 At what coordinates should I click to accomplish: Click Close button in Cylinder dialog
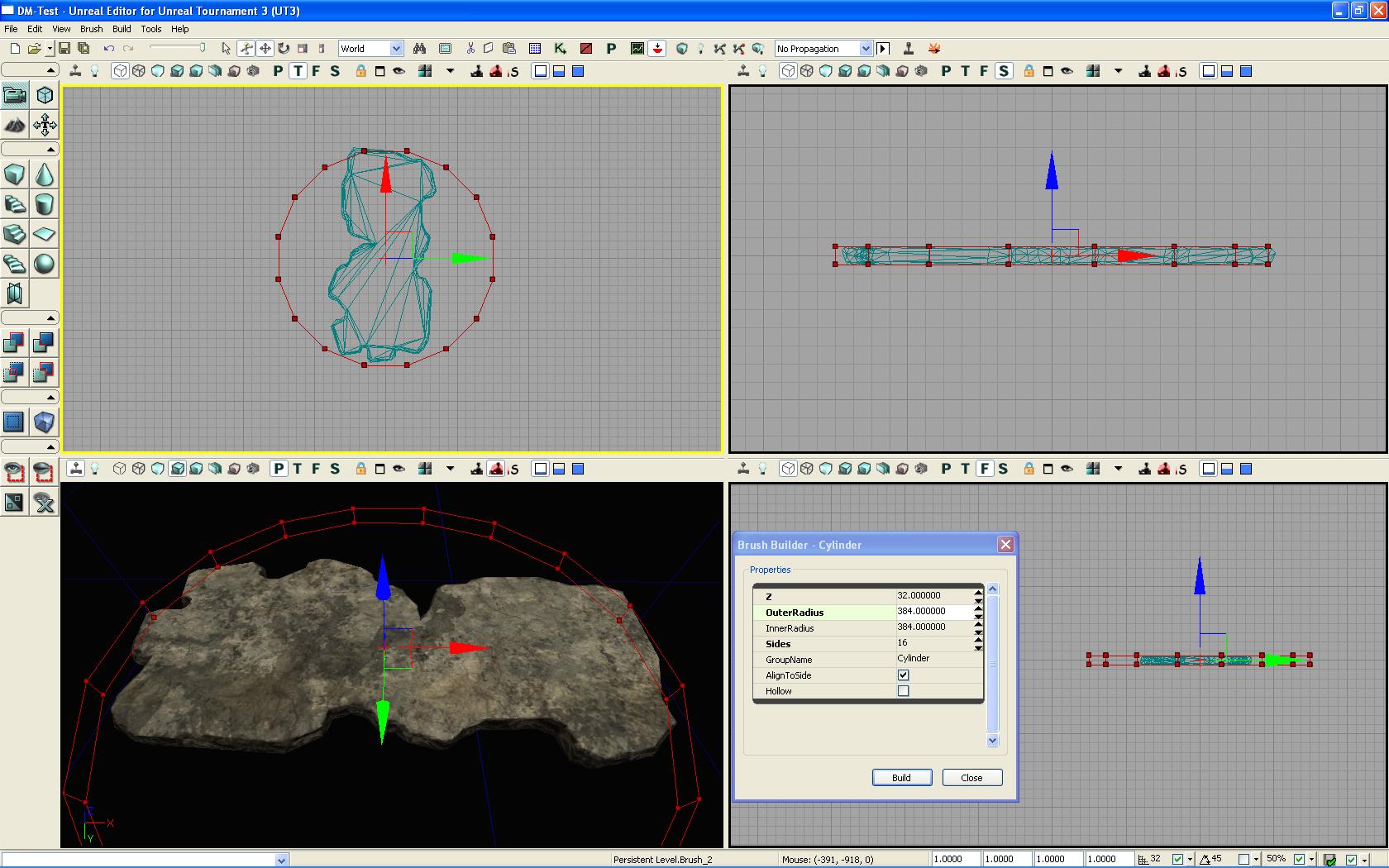click(x=971, y=778)
